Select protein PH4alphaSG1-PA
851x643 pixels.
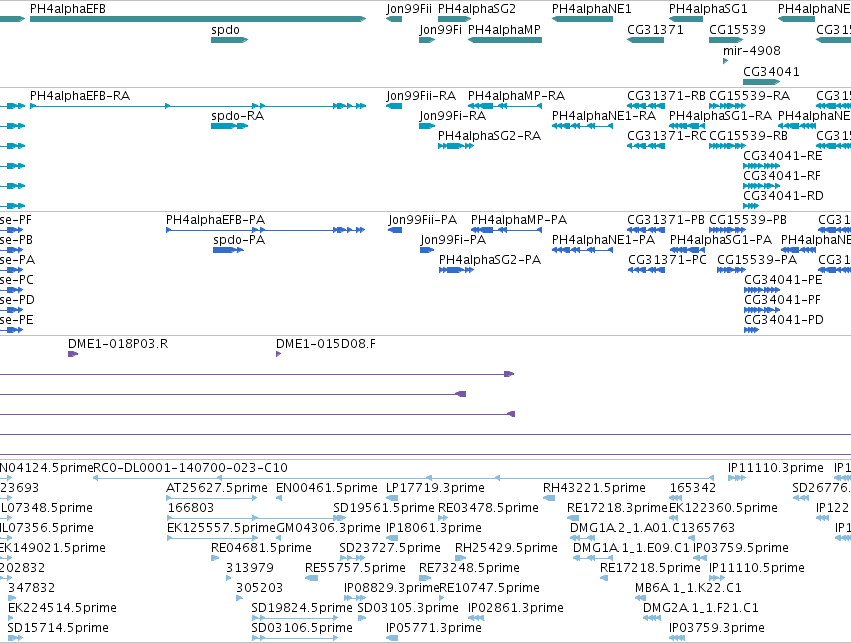point(688,250)
